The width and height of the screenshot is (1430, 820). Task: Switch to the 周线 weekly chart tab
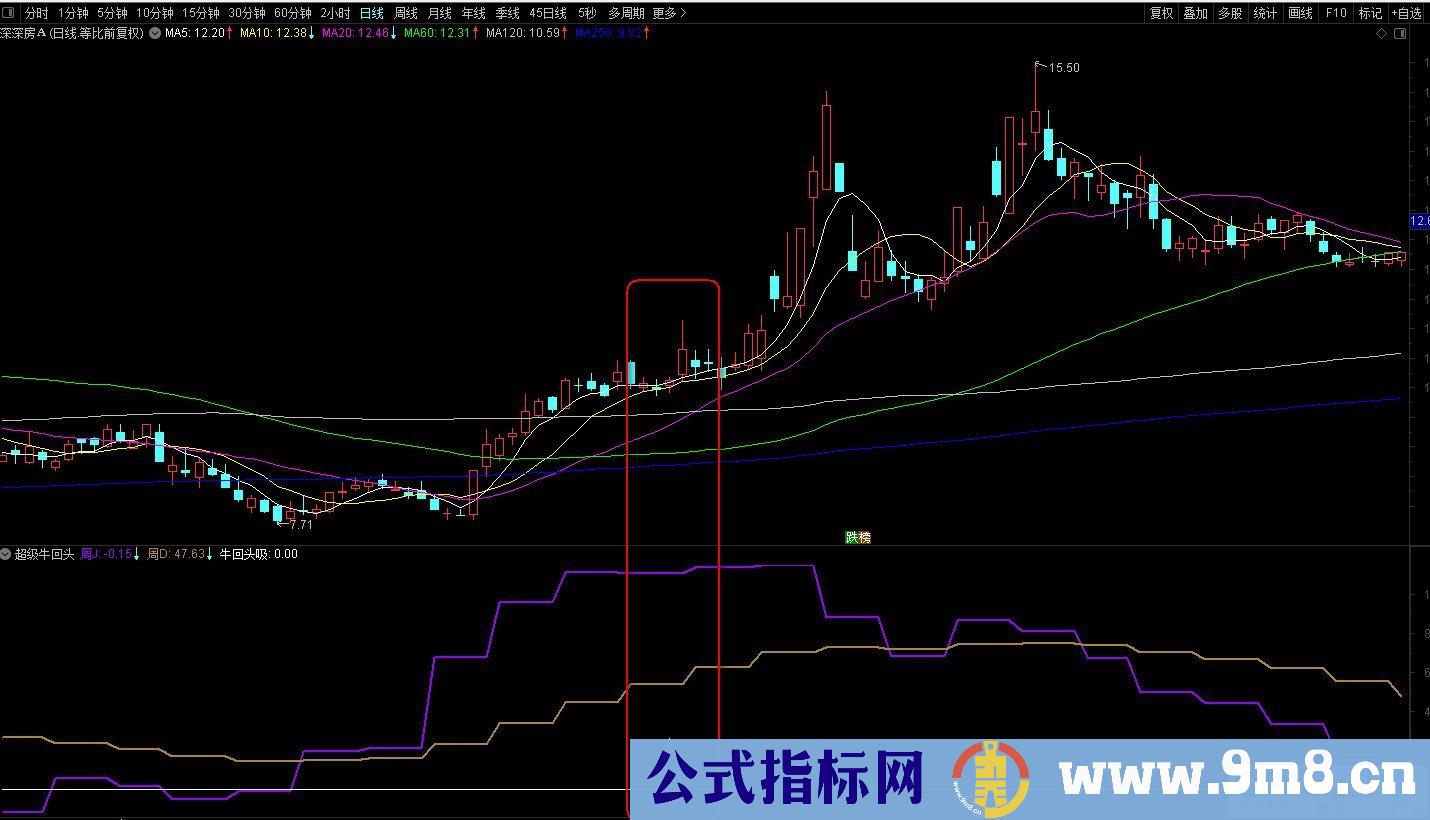[404, 13]
